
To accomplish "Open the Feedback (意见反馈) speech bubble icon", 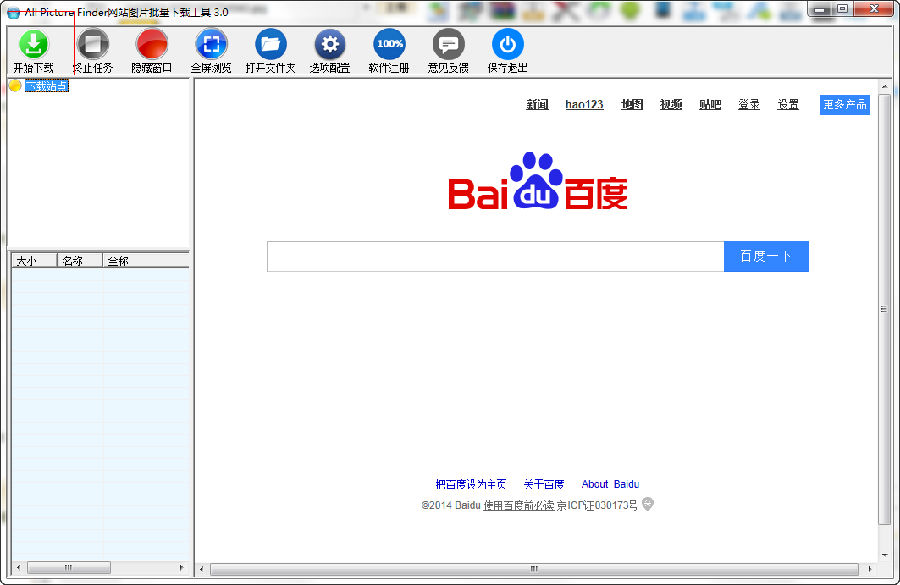I will [x=448, y=44].
